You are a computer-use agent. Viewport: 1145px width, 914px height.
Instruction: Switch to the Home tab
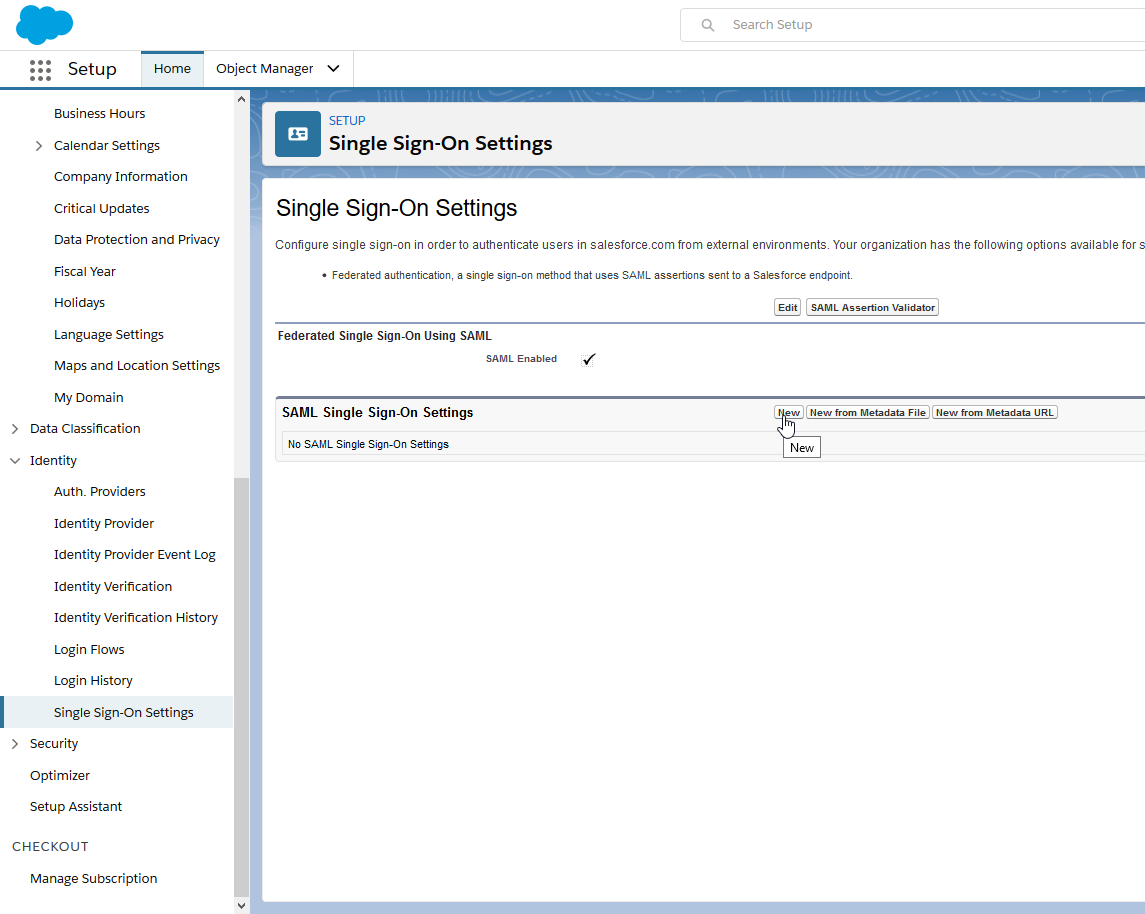pos(172,69)
